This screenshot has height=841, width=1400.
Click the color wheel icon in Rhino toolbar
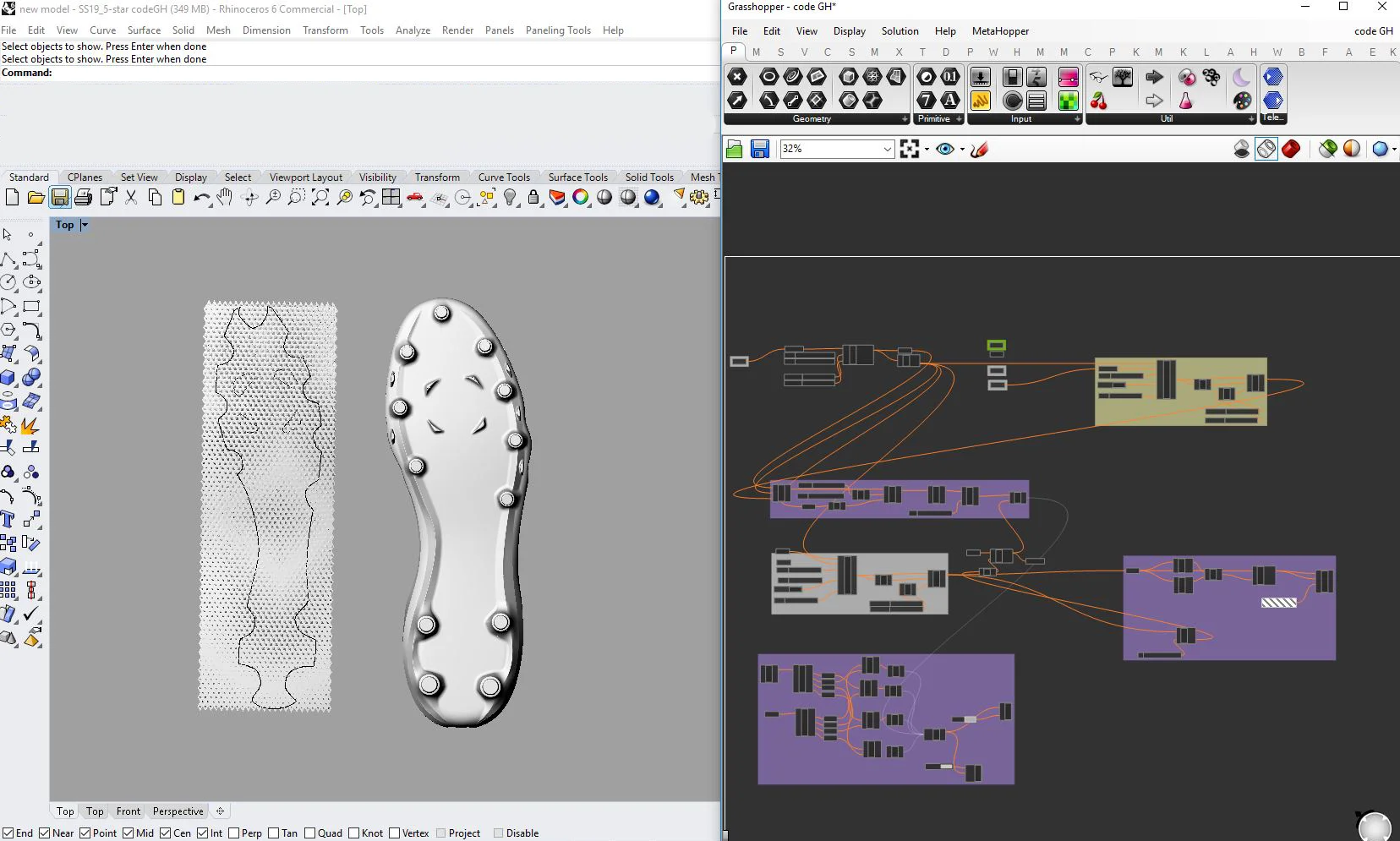pyautogui.click(x=580, y=197)
